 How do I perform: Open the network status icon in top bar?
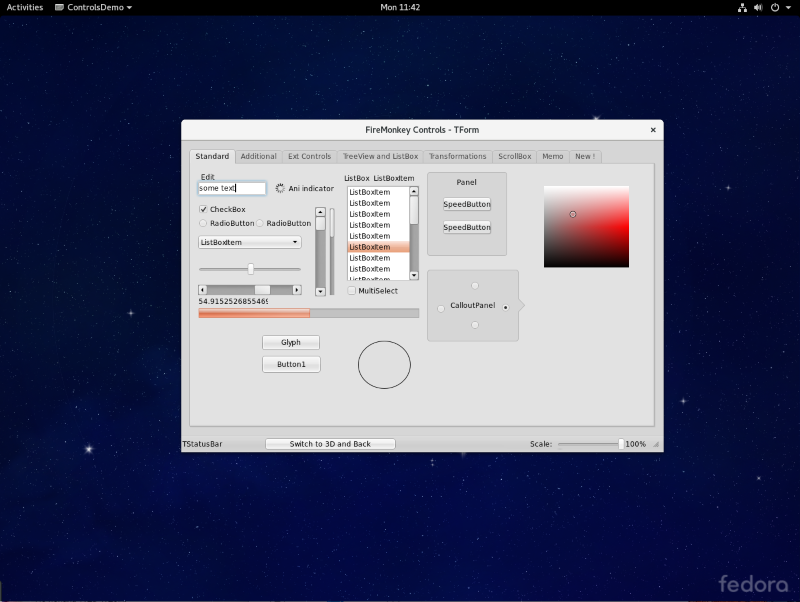pos(742,7)
